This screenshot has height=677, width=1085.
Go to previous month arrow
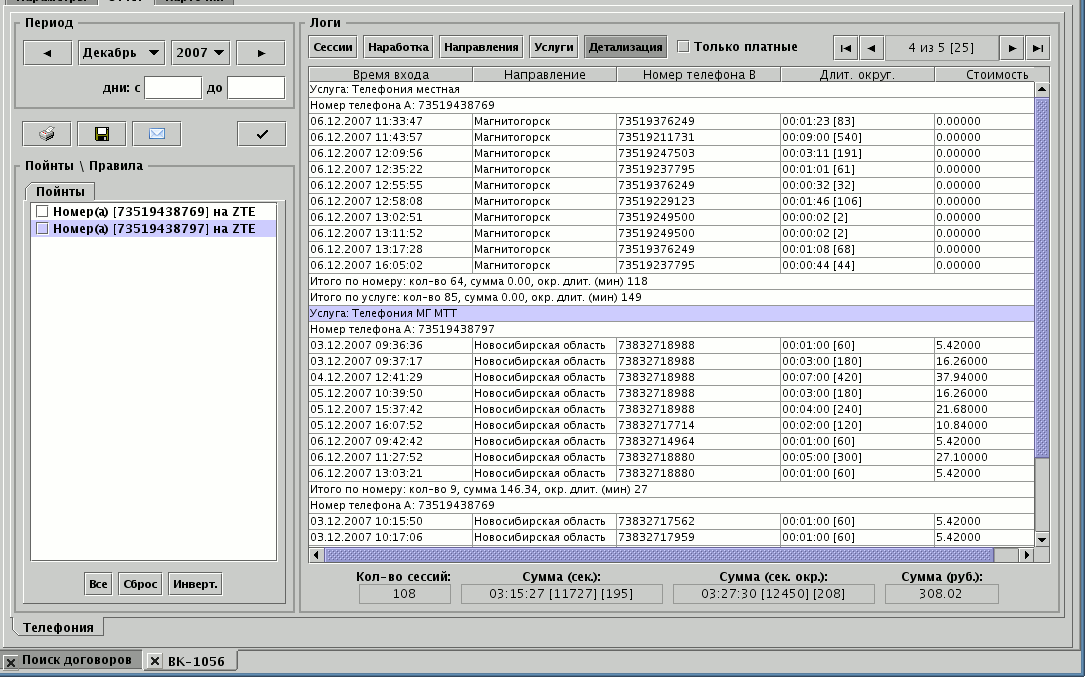47,53
